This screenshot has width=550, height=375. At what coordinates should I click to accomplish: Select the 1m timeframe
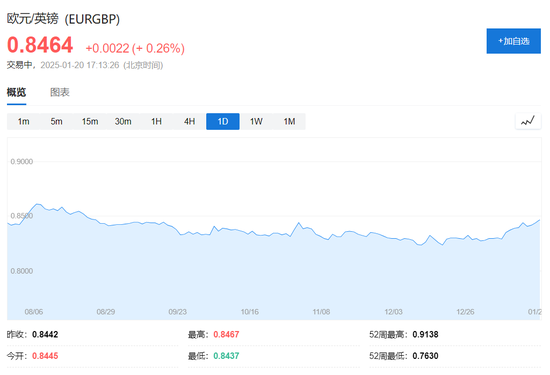pyautogui.click(x=24, y=121)
